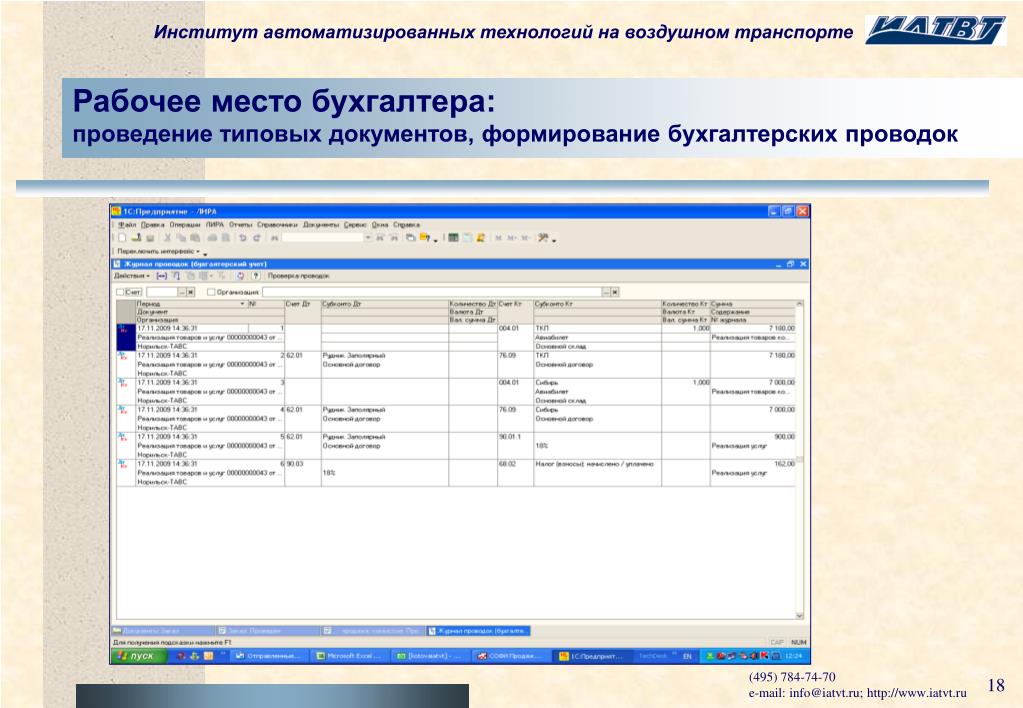Click the ellipsis select button of Организация field

(606, 292)
